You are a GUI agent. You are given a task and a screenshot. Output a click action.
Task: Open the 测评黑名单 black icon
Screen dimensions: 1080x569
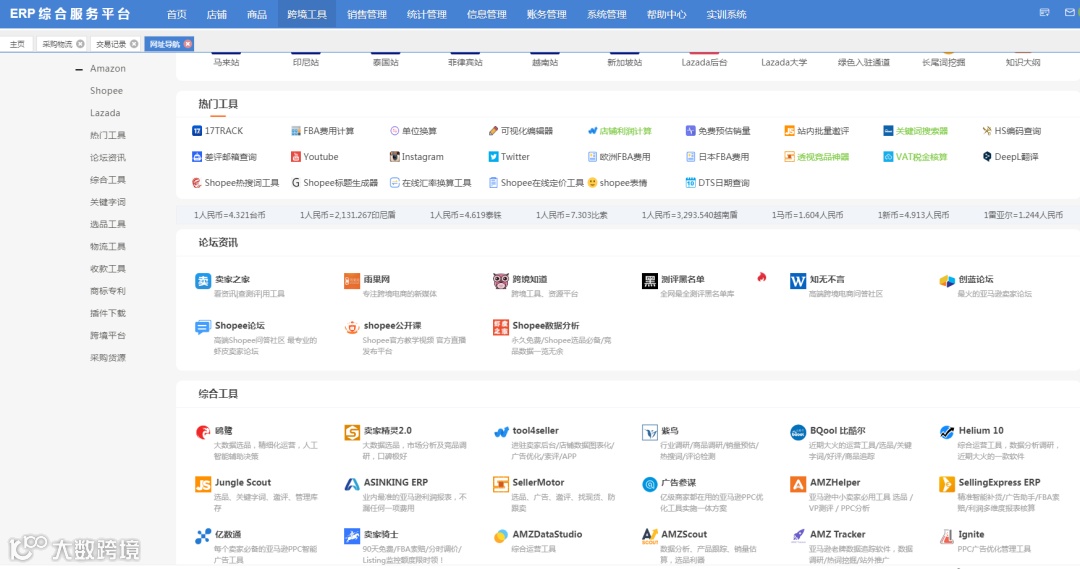[650, 280]
